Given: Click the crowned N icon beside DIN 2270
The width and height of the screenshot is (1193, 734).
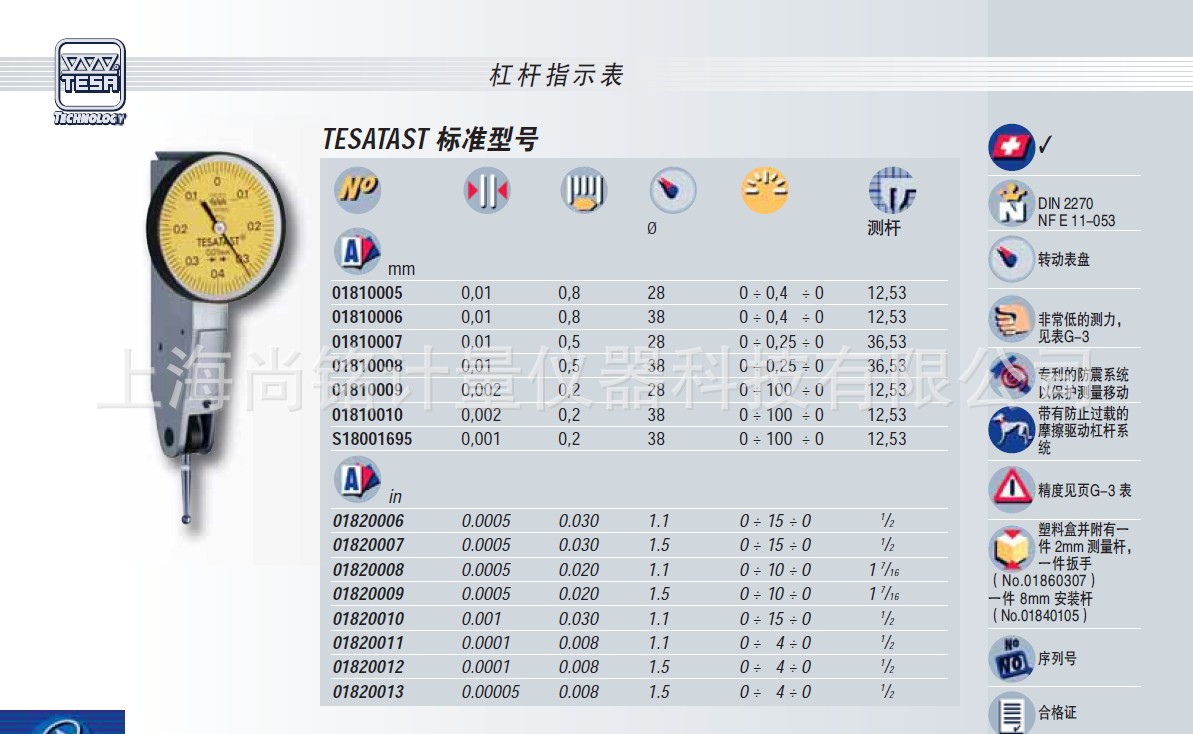Looking at the screenshot, I should tap(1011, 204).
